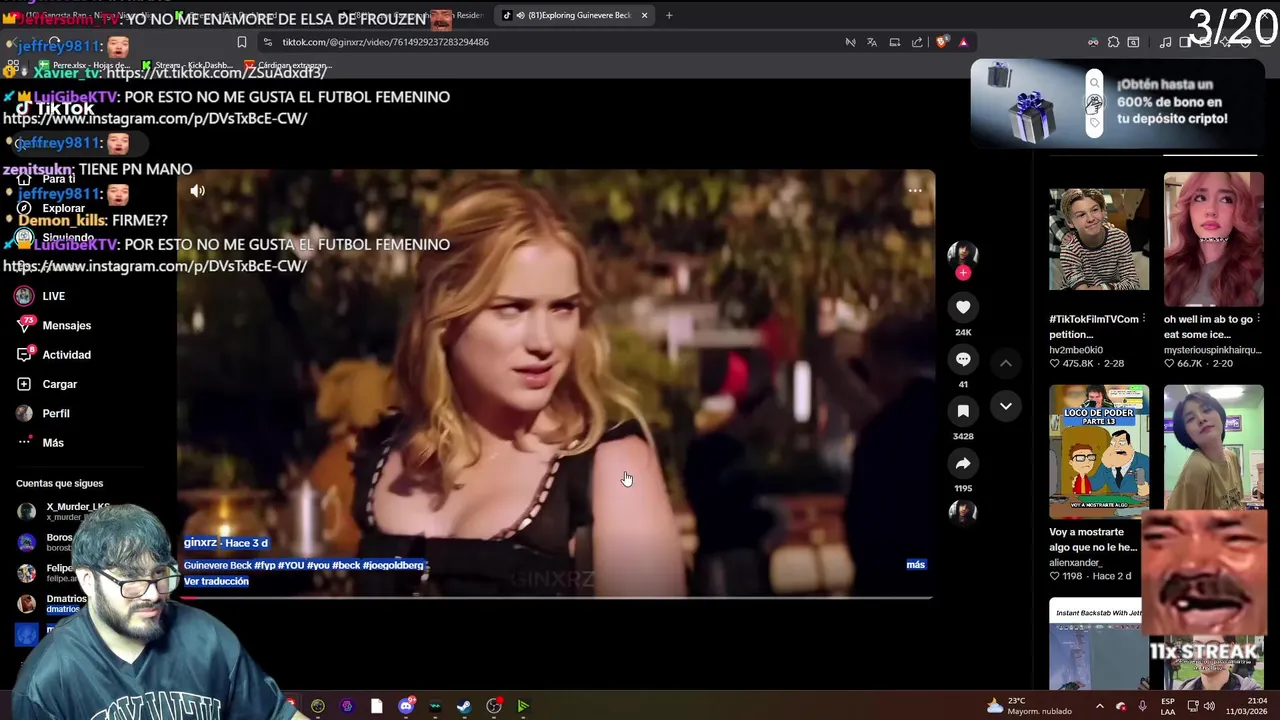The image size is (1280, 720).
Task: Show hidden system tray icons
Action: 1099,706
